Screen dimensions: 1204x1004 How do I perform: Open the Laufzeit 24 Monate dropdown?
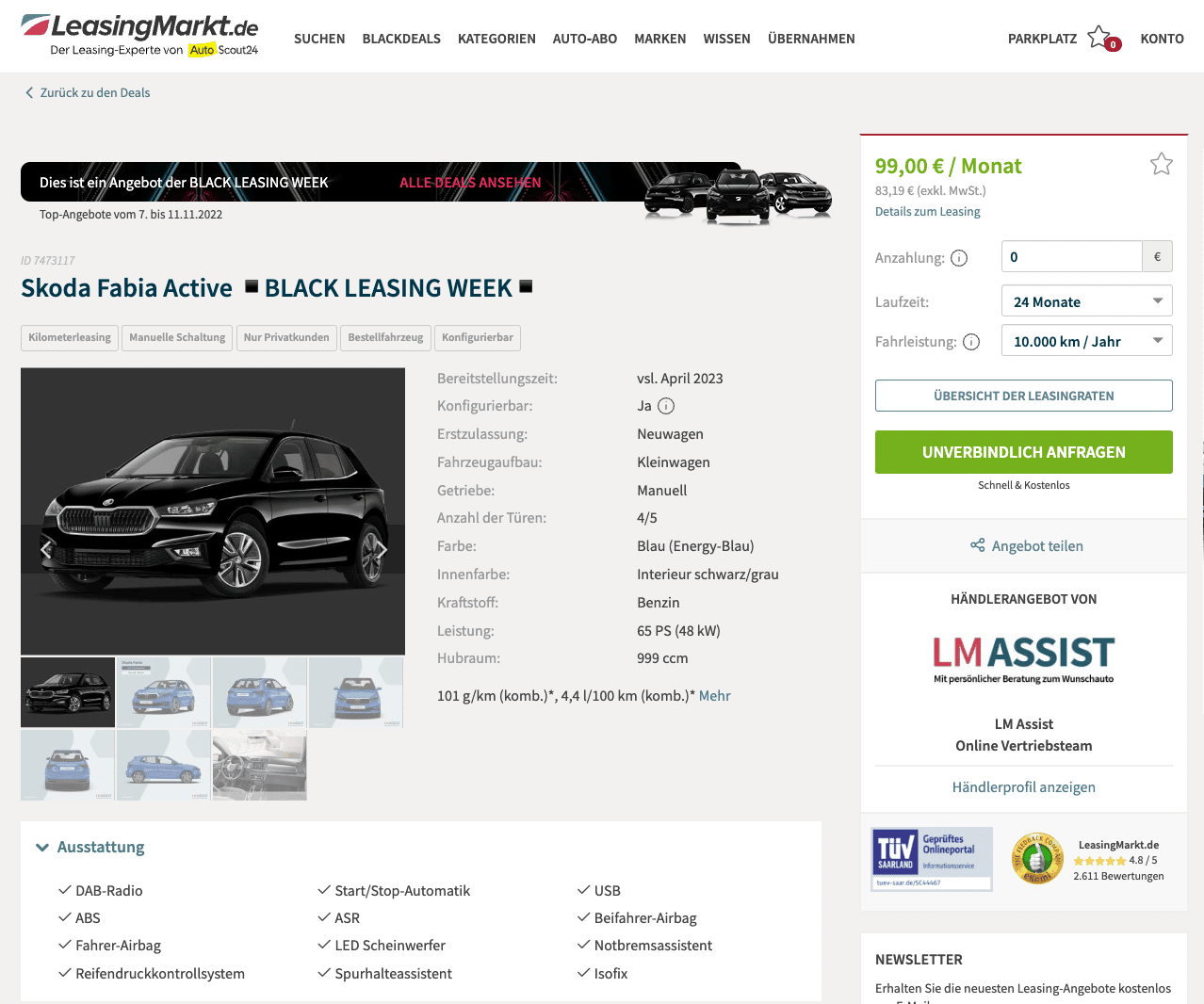pos(1086,301)
